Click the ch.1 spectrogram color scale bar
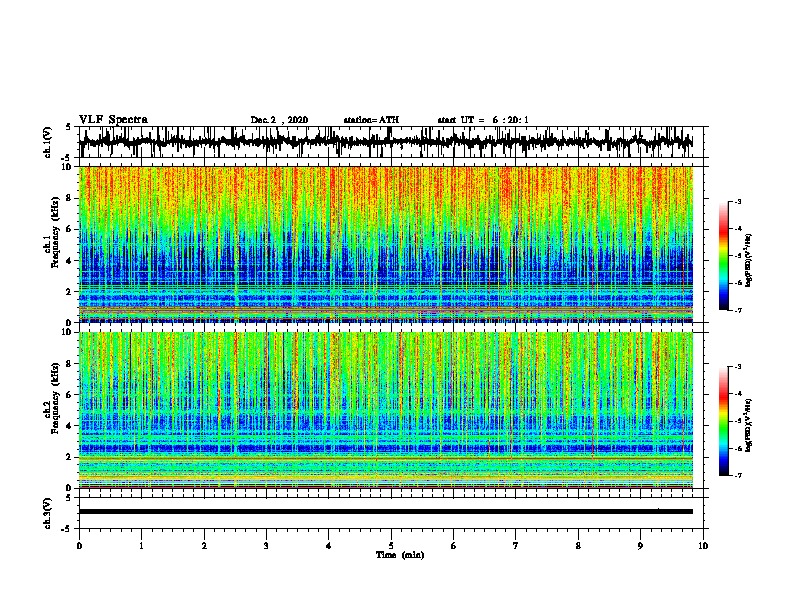The width and height of the screenshot is (792, 612). (x=723, y=256)
